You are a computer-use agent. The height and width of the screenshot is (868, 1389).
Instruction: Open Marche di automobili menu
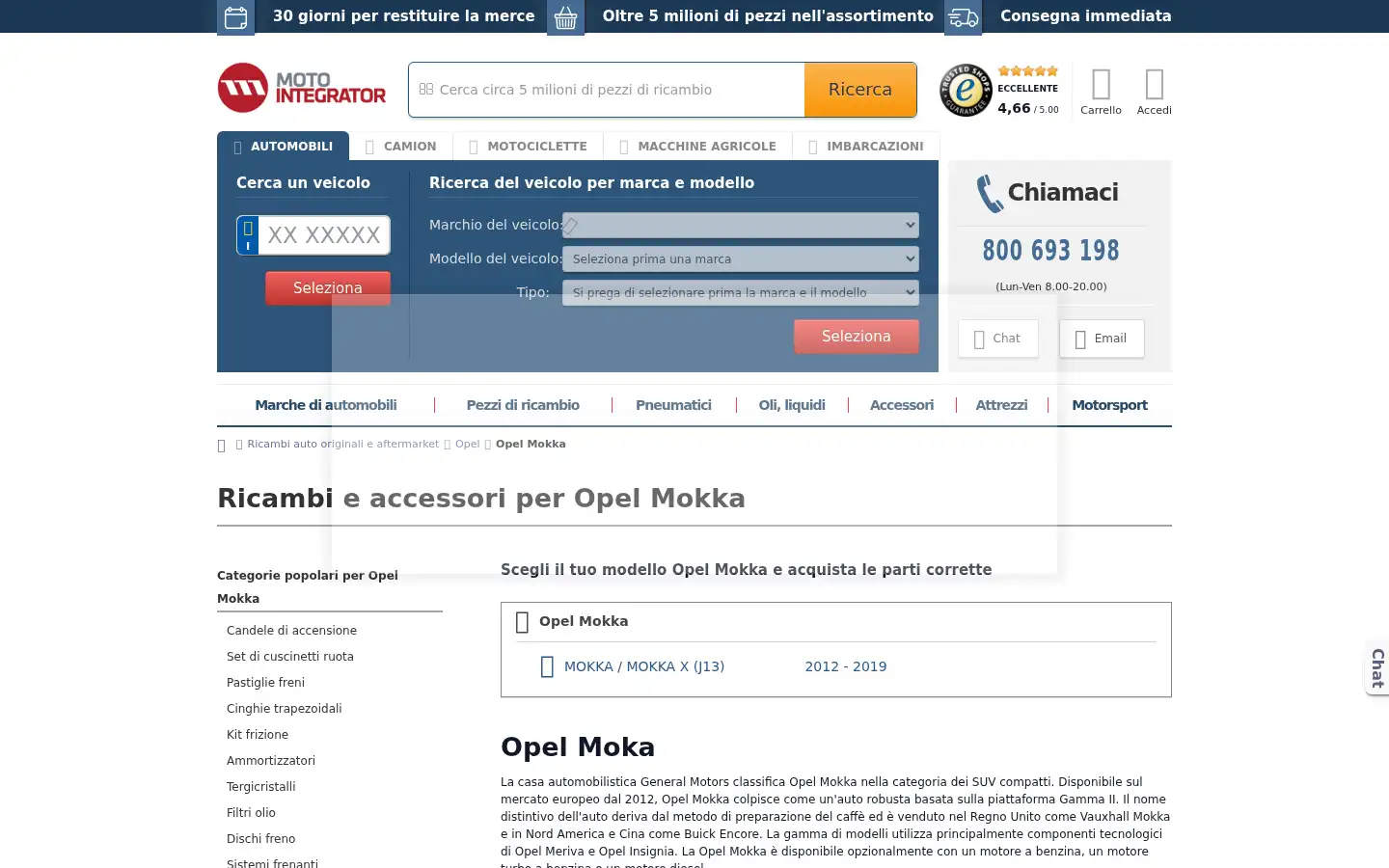click(x=326, y=405)
